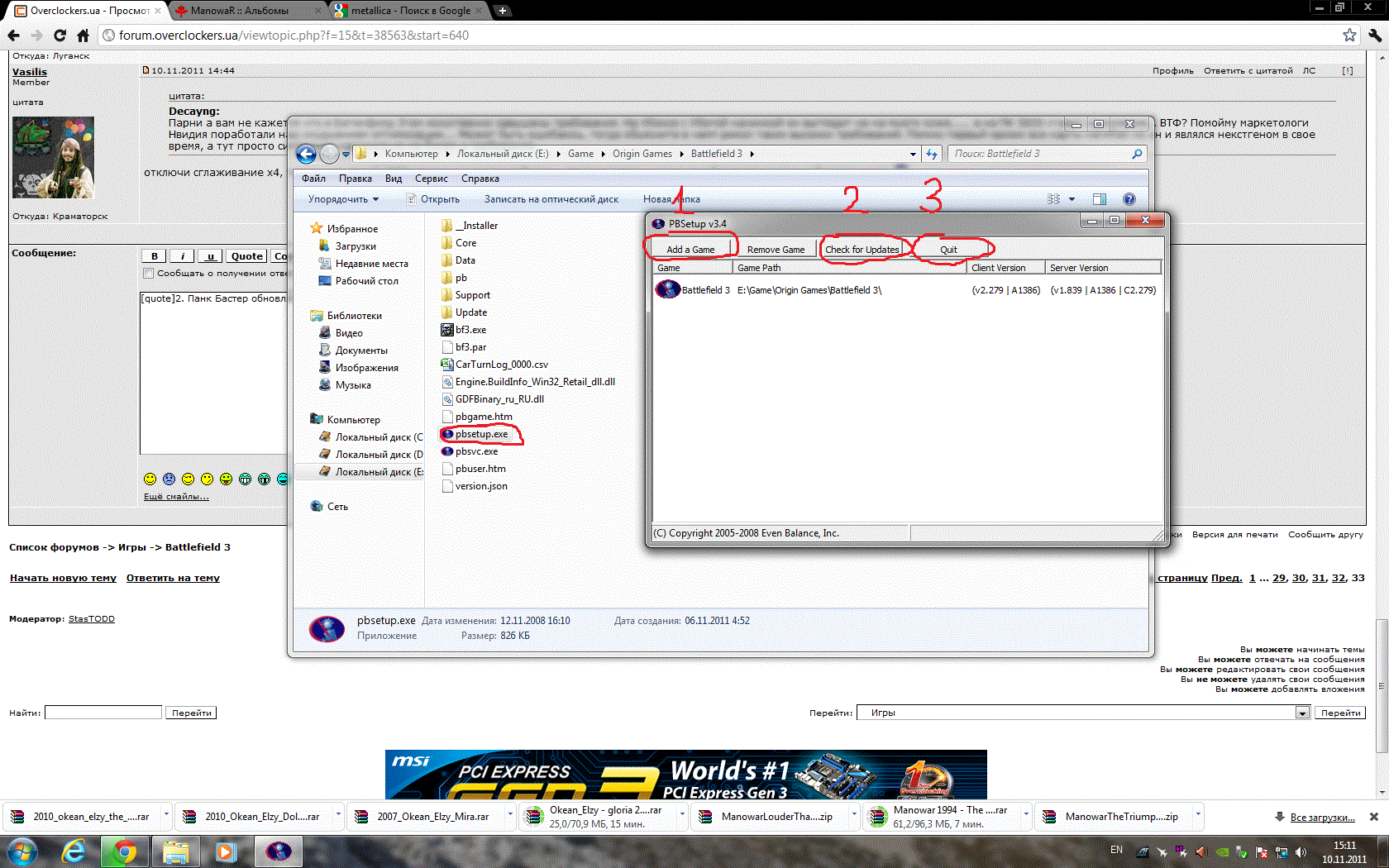Viewport: 1389px width, 868px height.
Task: Click the Chrome icon in the taskbar
Action: point(125,851)
